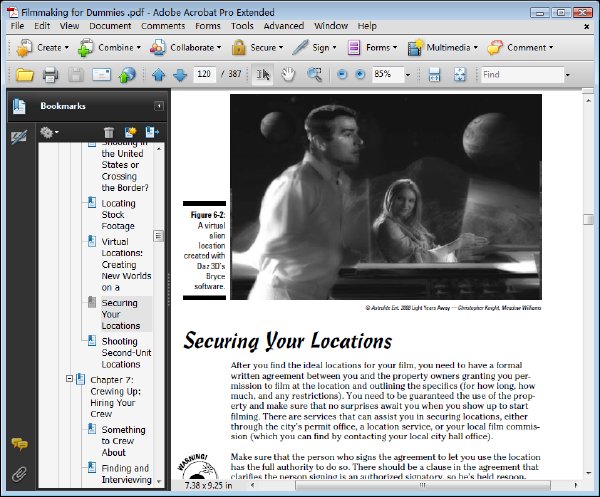
Task: Click inside the Find search box
Action: click(x=522, y=75)
